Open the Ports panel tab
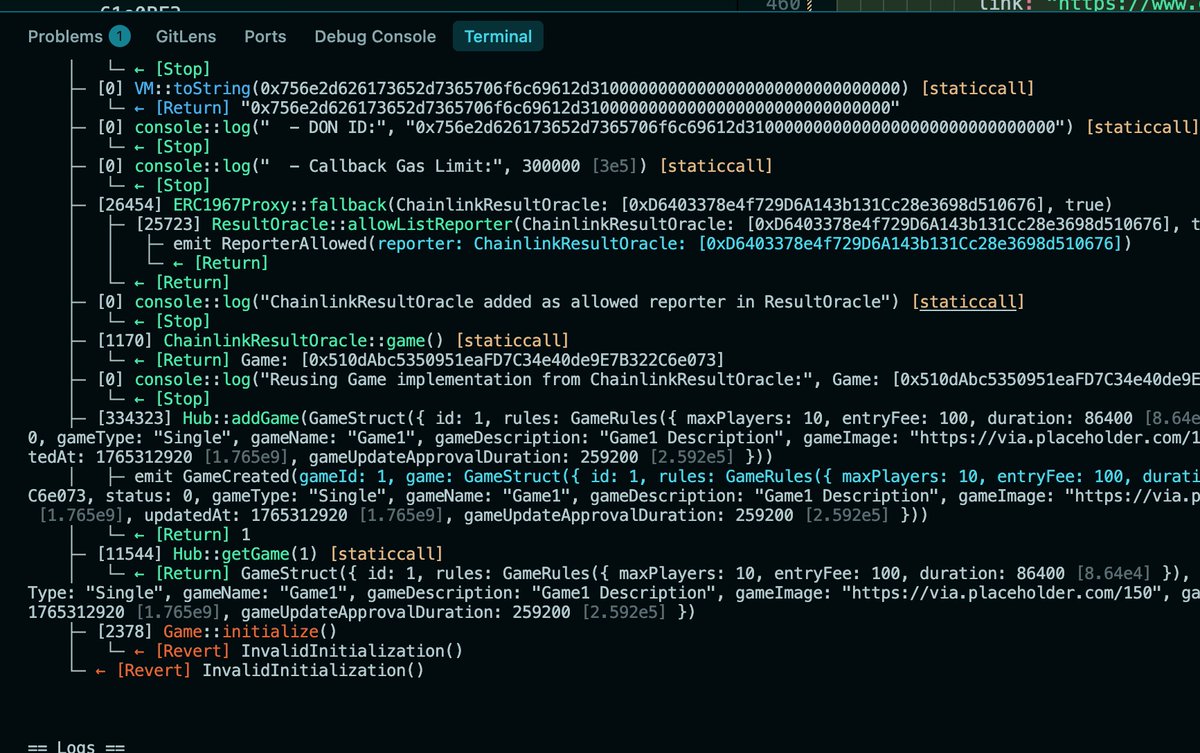The width and height of the screenshot is (1200, 753). (265, 36)
